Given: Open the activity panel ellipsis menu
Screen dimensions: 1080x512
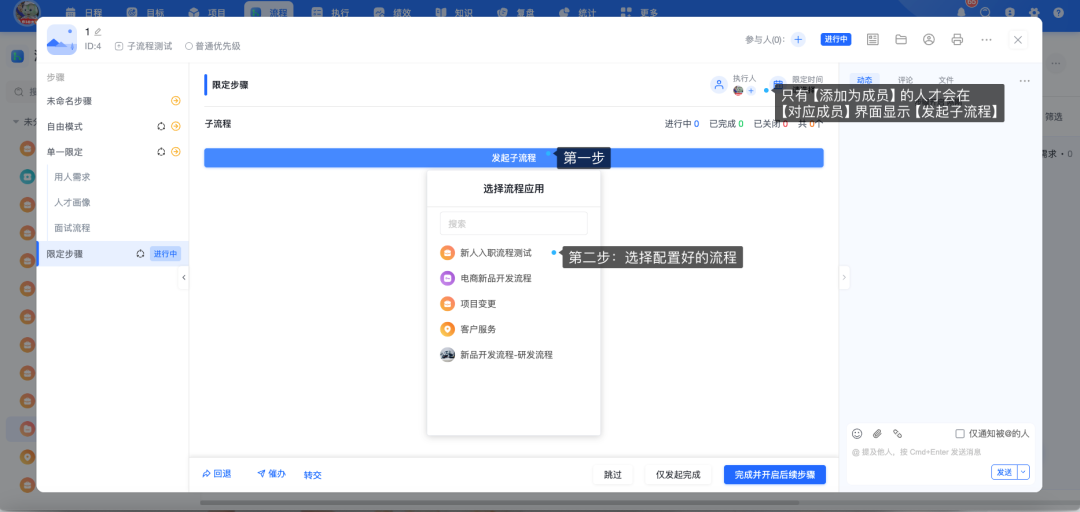Looking at the screenshot, I should (x=1024, y=81).
